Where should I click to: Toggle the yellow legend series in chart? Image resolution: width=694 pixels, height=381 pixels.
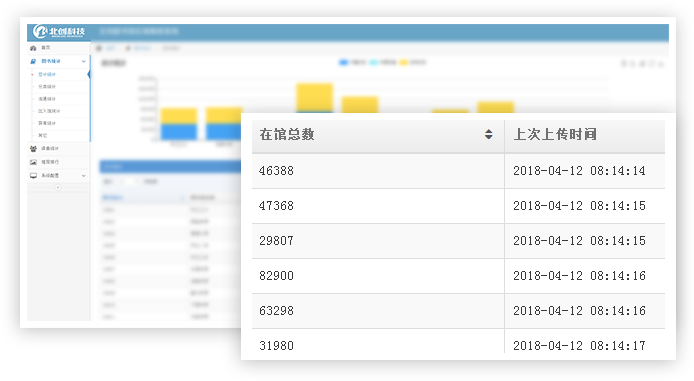[403, 62]
